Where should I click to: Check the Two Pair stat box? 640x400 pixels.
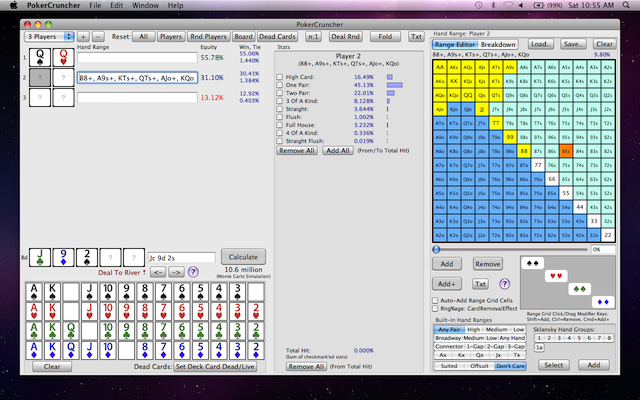(280, 93)
